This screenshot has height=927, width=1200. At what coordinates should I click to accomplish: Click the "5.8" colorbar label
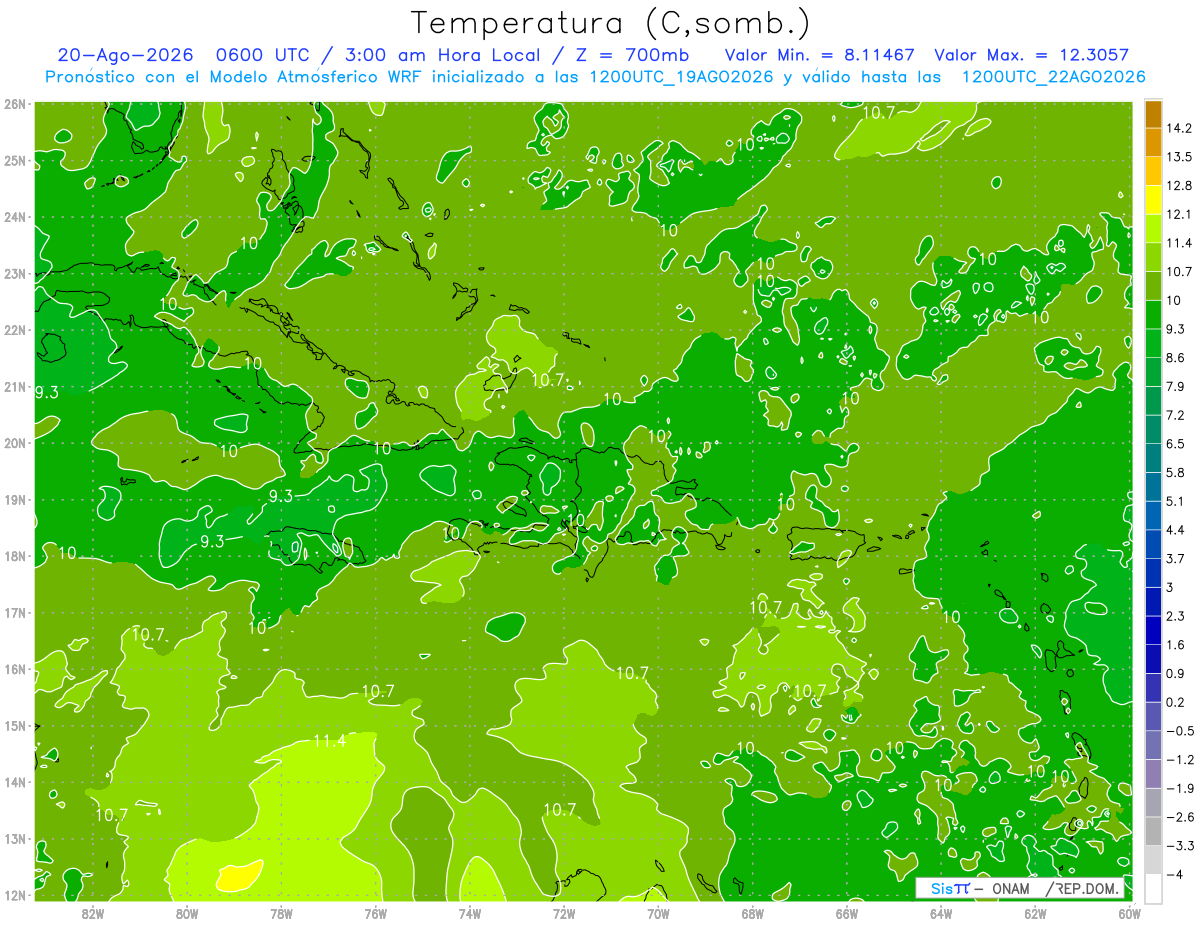[x=1176, y=472]
